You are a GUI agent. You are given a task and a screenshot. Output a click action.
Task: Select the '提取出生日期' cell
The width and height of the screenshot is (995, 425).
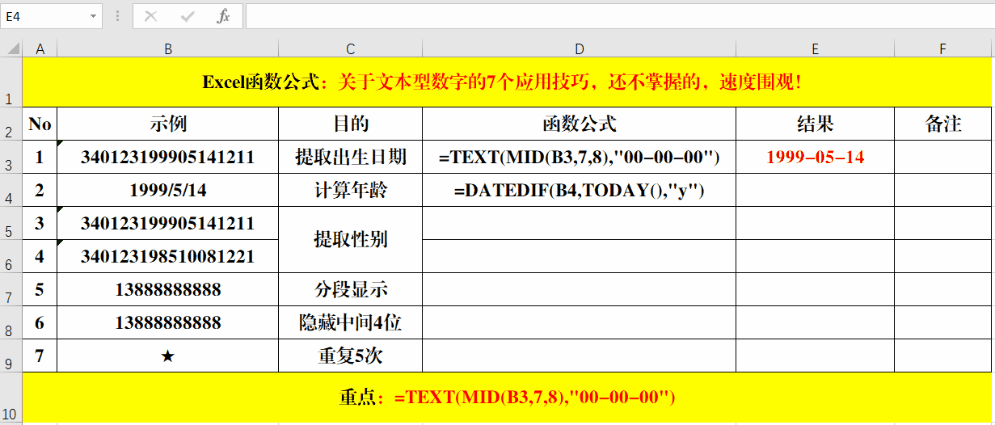[x=350, y=157]
